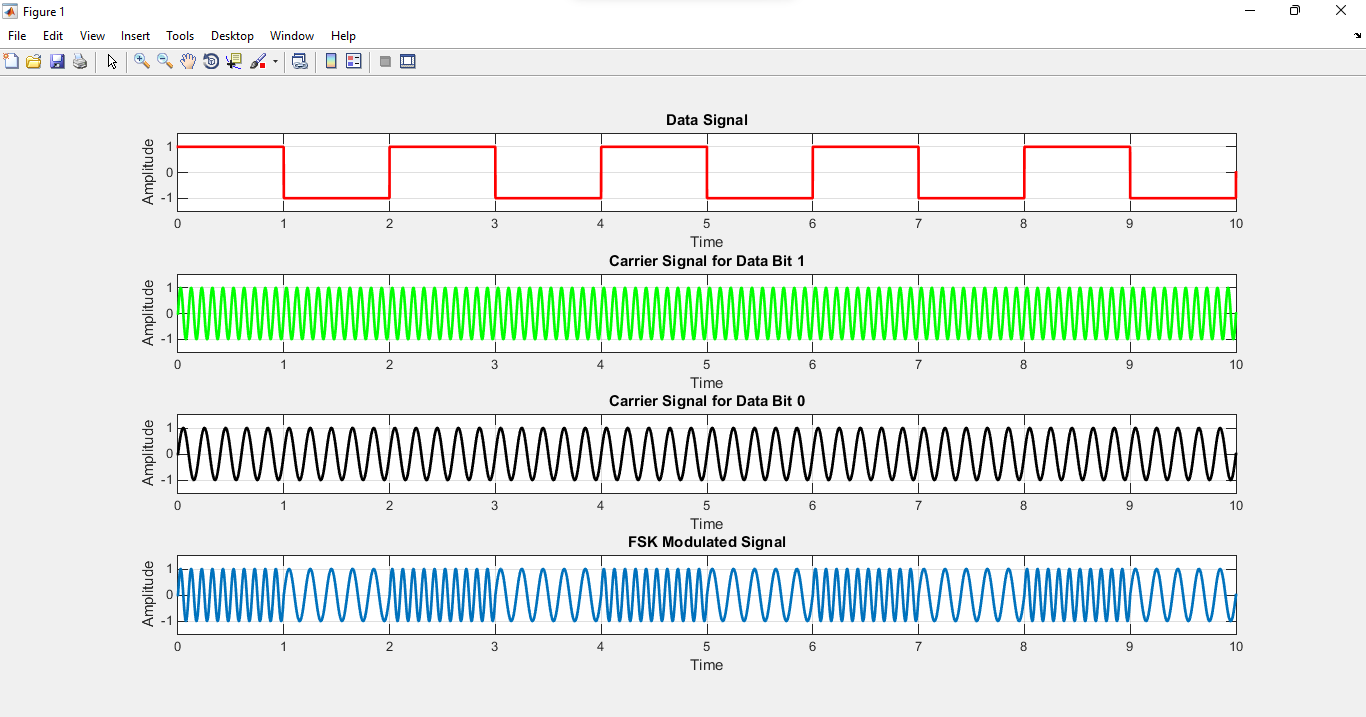Open the Desktop menu
The width and height of the screenshot is (1366, 717).
point(232,36)
